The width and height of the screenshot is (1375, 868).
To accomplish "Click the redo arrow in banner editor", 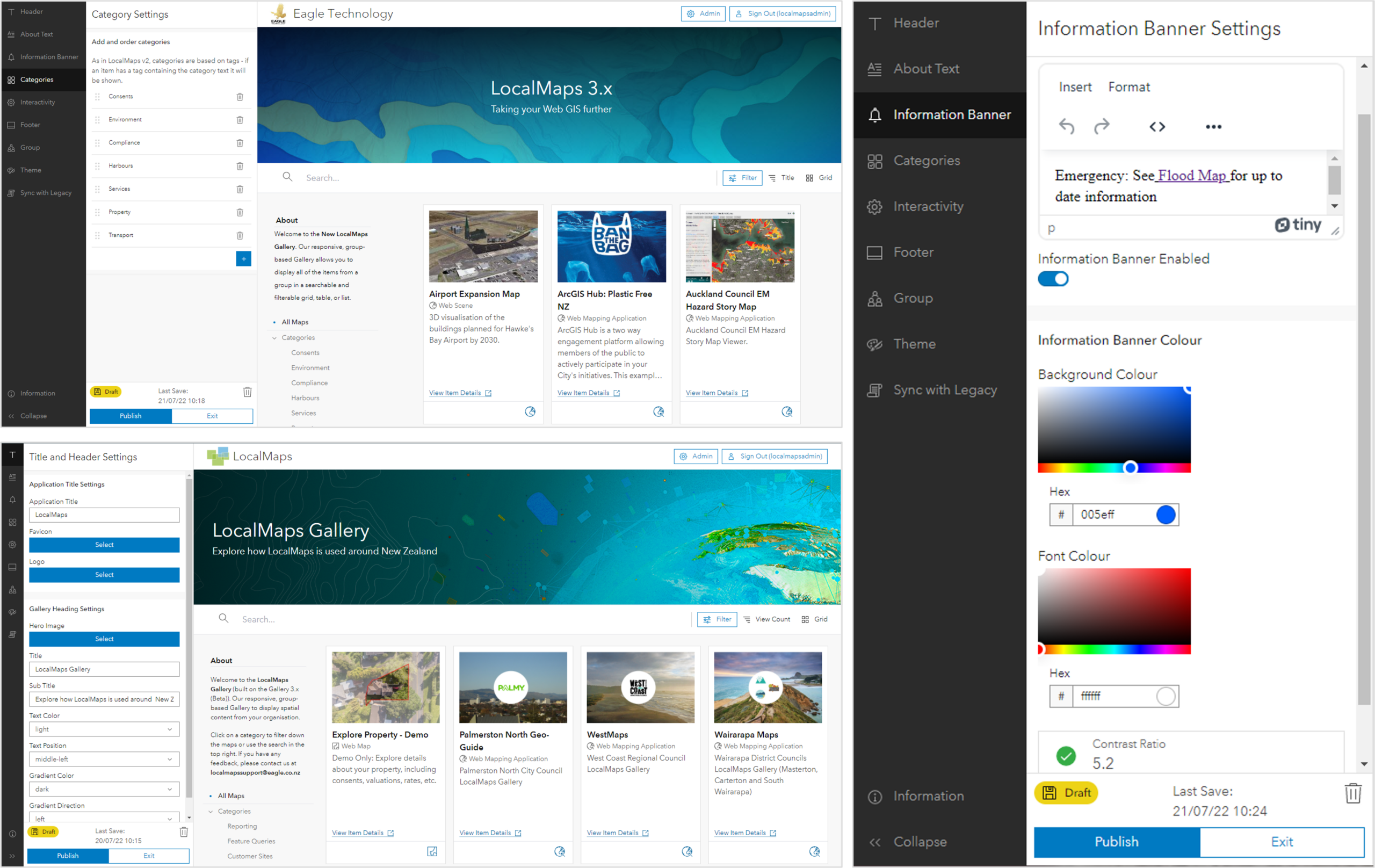I will [x=1102, y=126].
